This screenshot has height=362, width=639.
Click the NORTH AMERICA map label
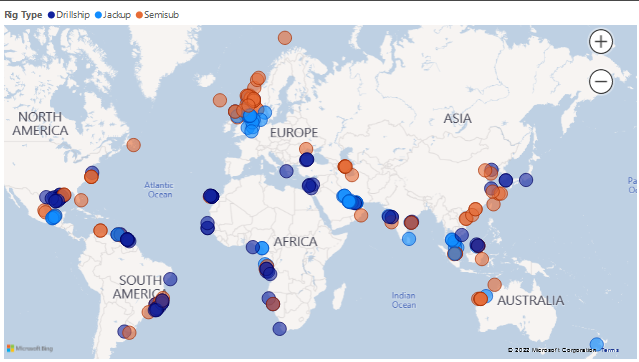coord(40,124)
